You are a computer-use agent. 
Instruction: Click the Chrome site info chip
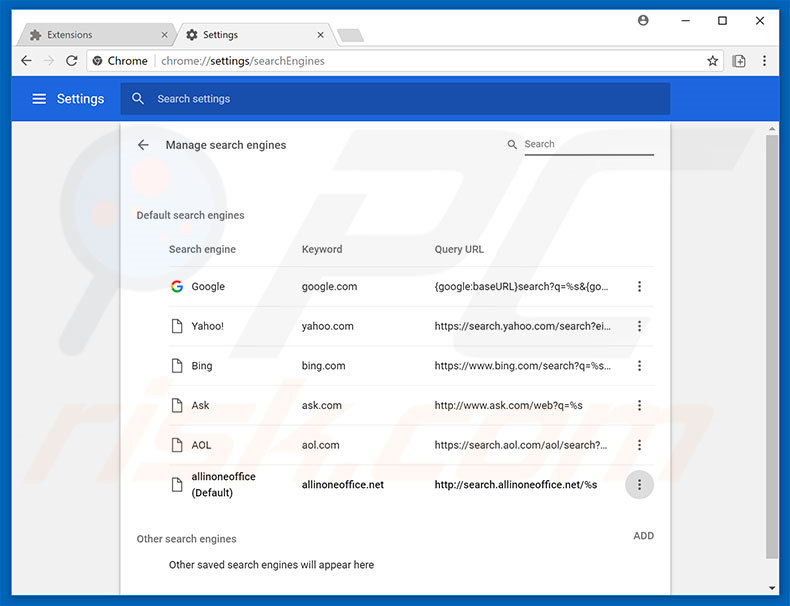pyautogui.click(x=120, y=61)
